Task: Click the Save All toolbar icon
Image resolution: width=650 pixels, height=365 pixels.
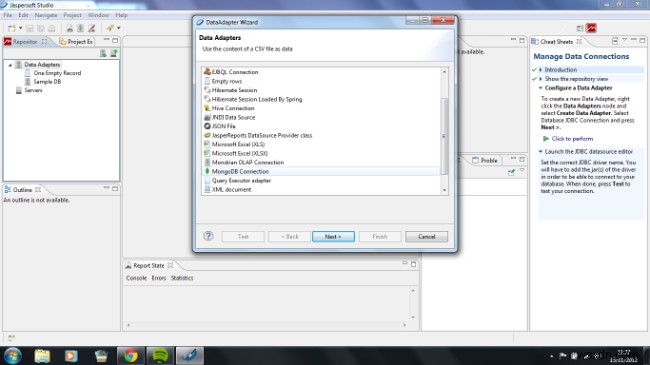Action: [41, 28]
